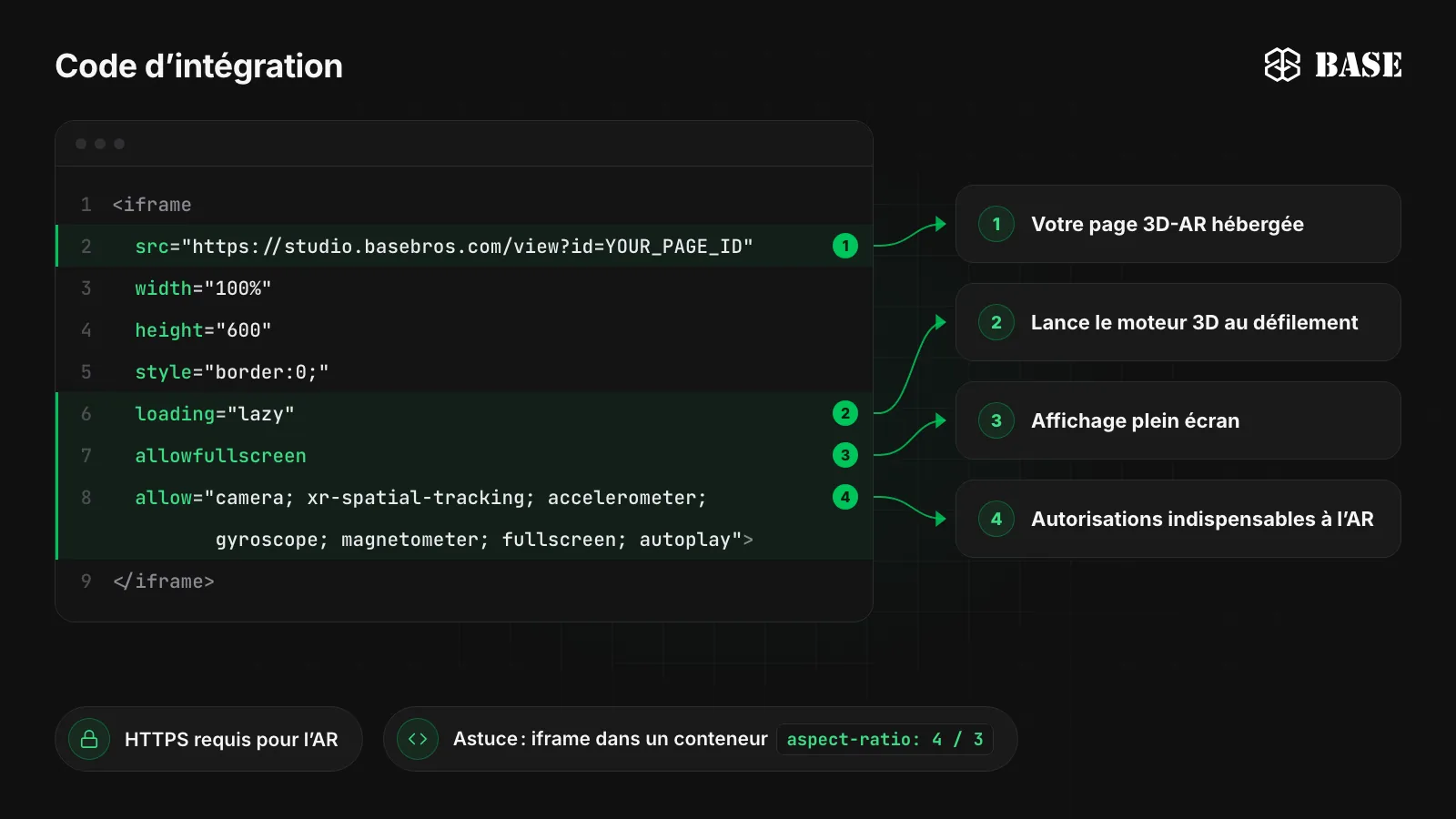The width and height of the screenshot is (1456, 819).
Task: Click the lock icon beside HTTPS requis
Action: tap(89, 739)
